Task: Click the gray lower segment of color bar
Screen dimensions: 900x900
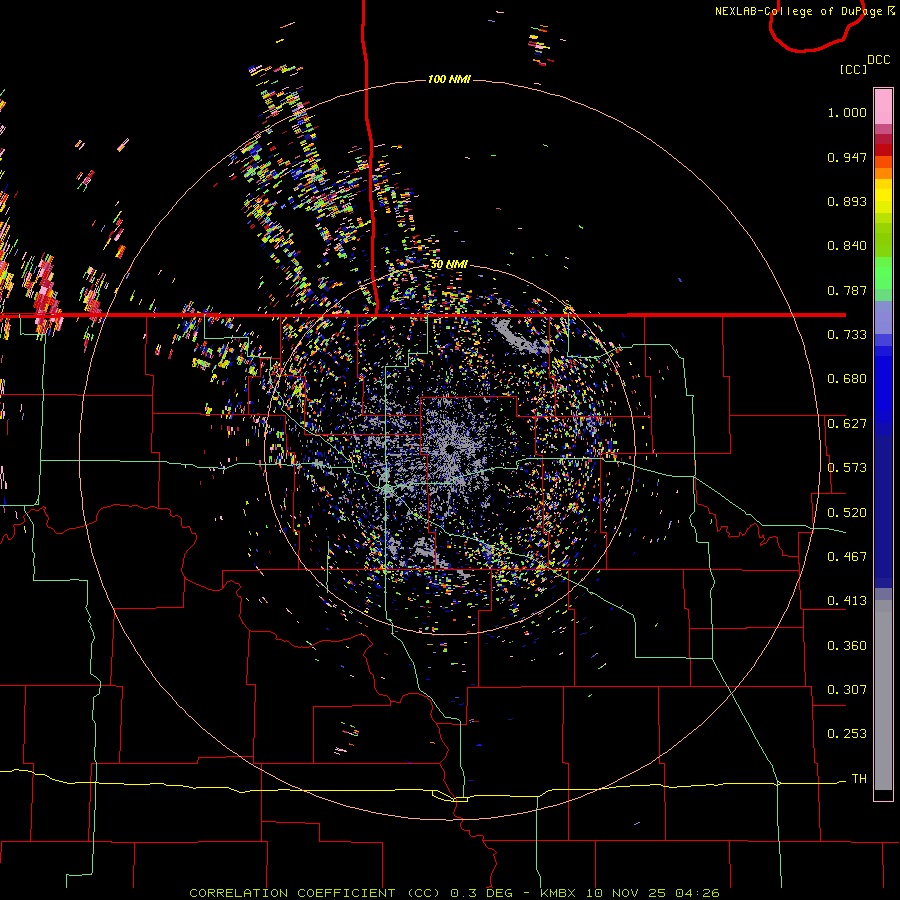Action: tap(883, 695)
